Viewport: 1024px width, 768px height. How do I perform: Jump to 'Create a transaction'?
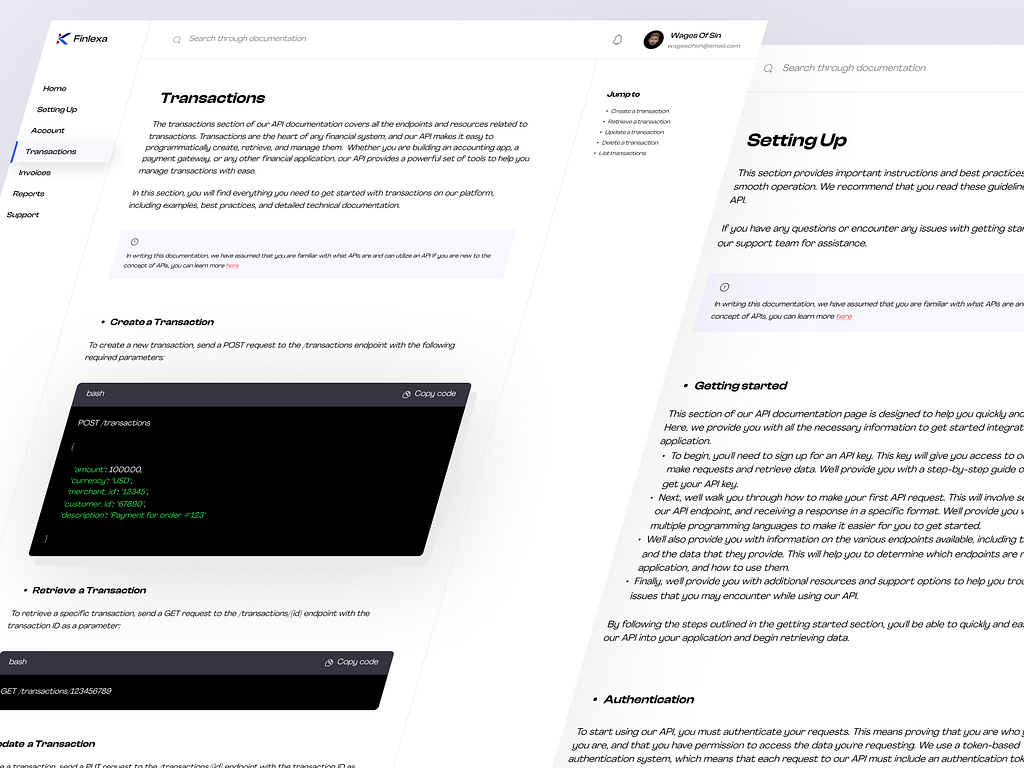click(x=639, y=110)
